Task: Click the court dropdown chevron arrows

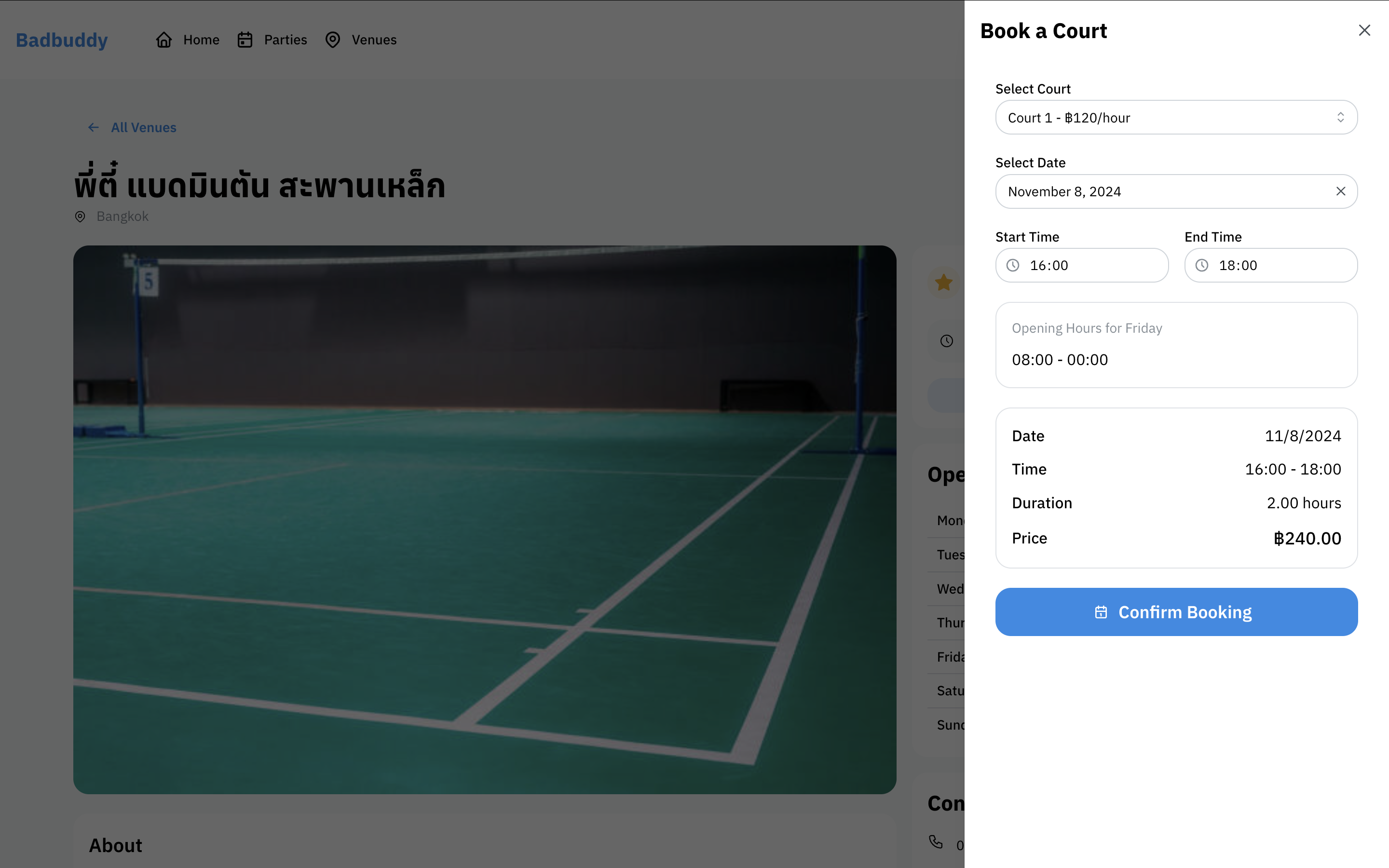Action: point(1340,118)
